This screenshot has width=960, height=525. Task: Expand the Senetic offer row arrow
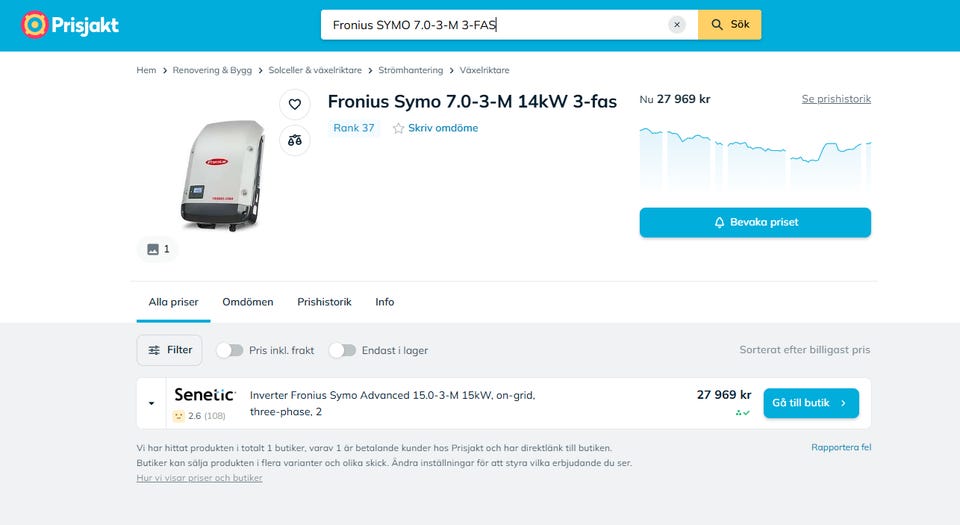point(152,404)
